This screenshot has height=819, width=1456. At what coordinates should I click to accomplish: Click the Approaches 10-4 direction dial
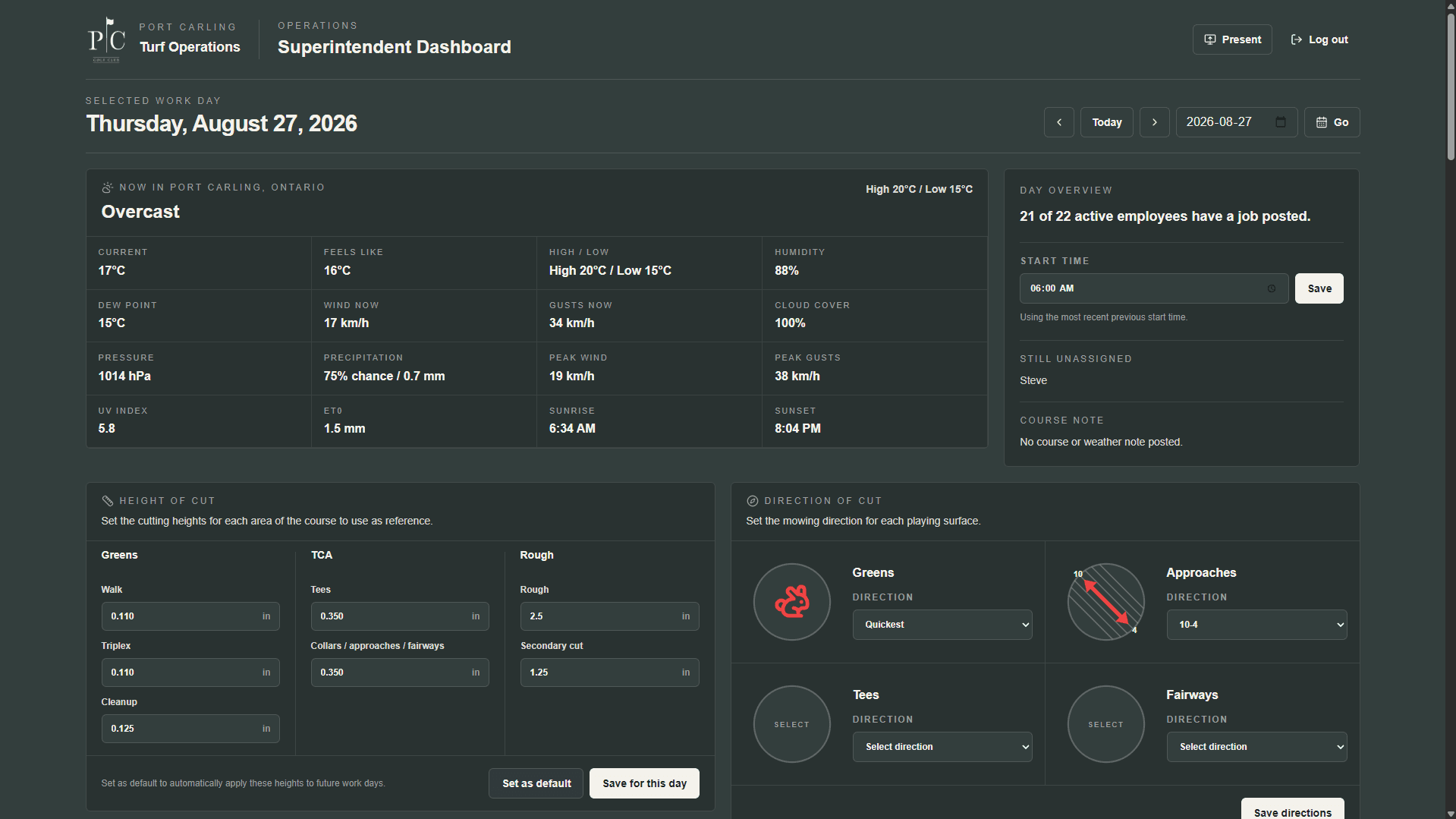pos(1106,602)
